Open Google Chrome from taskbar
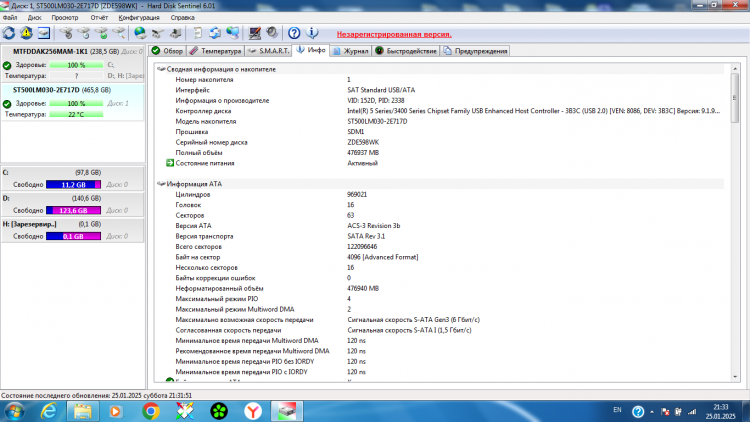Viewport: 750px width, 422px height. (151, 411)
